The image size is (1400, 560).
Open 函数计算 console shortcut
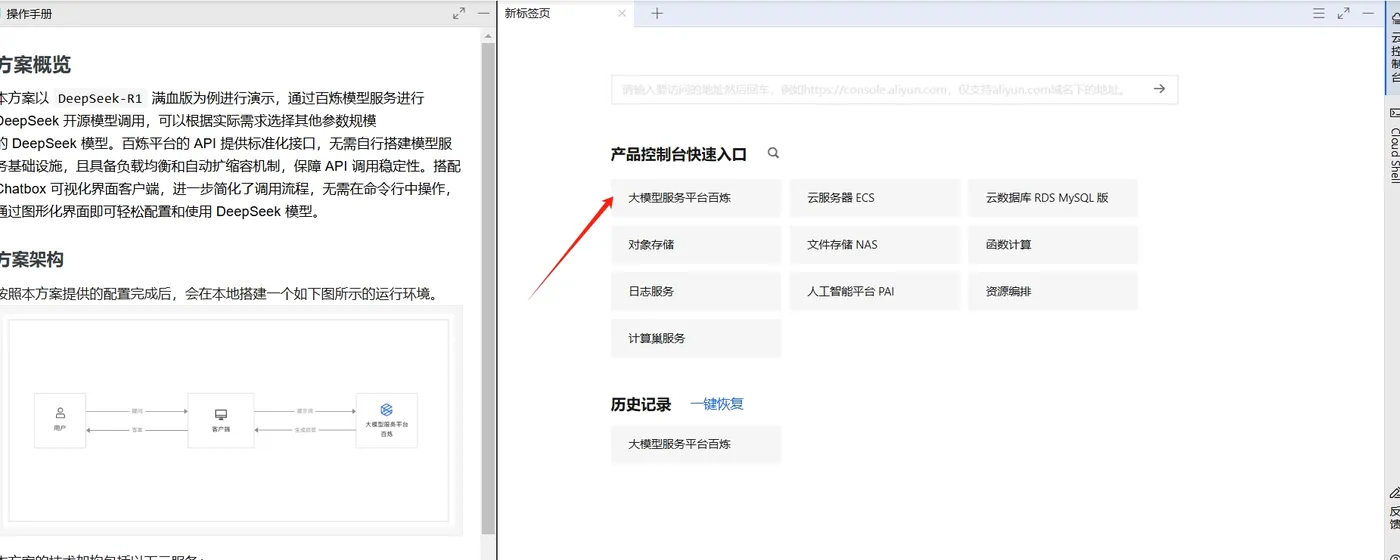1054,245
